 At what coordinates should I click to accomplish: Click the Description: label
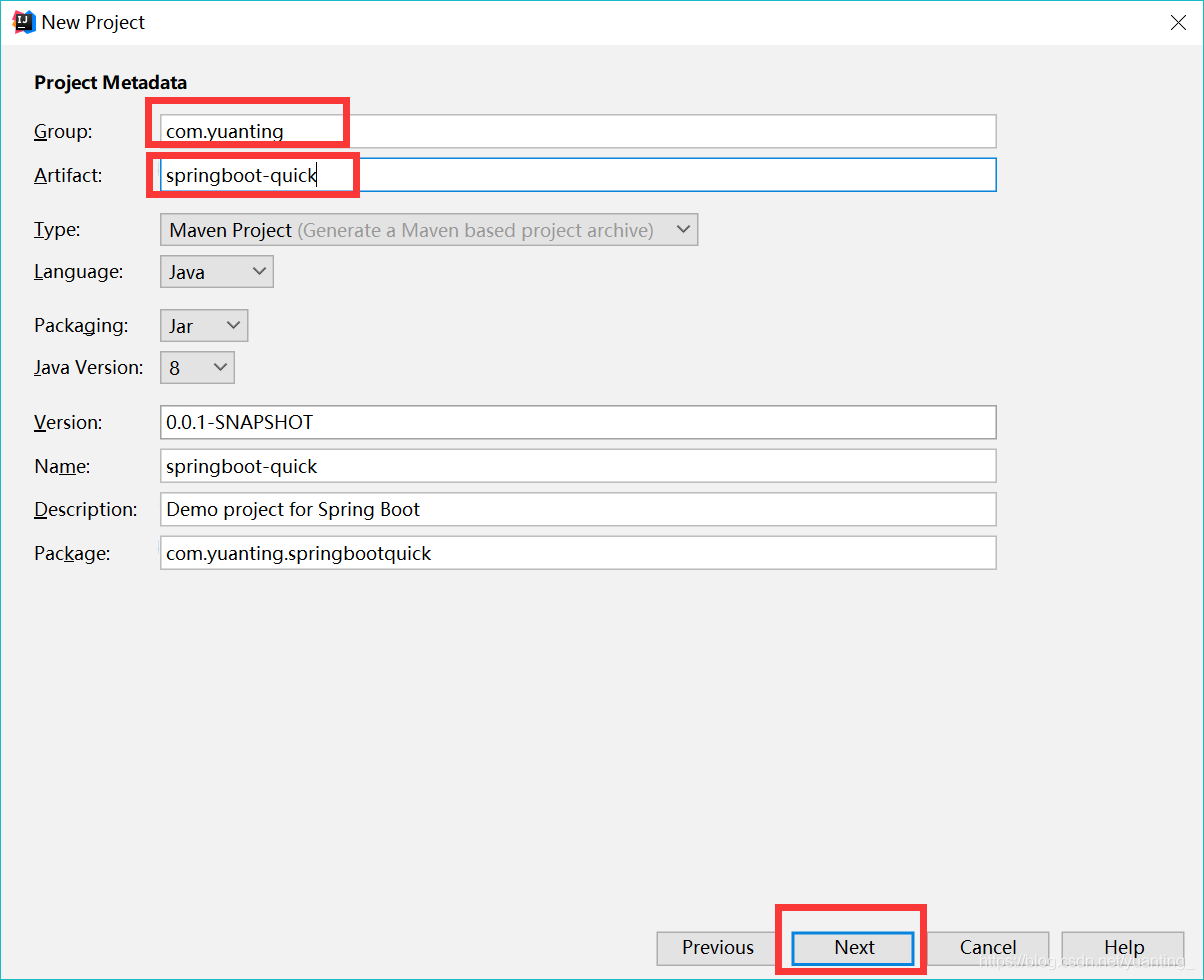click(x=86, y=509)
